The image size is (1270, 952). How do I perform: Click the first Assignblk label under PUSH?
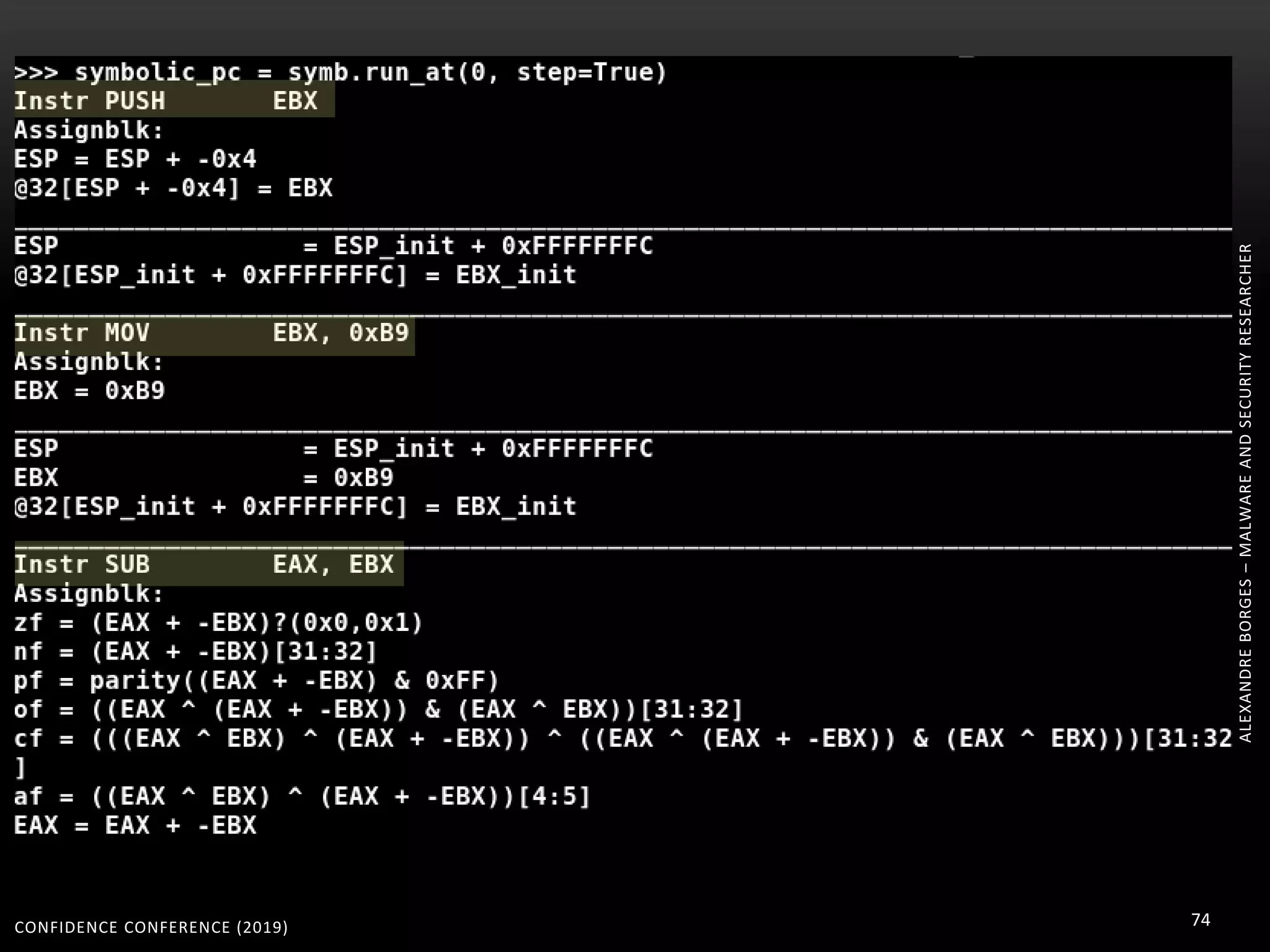click(x=89, y=131)
